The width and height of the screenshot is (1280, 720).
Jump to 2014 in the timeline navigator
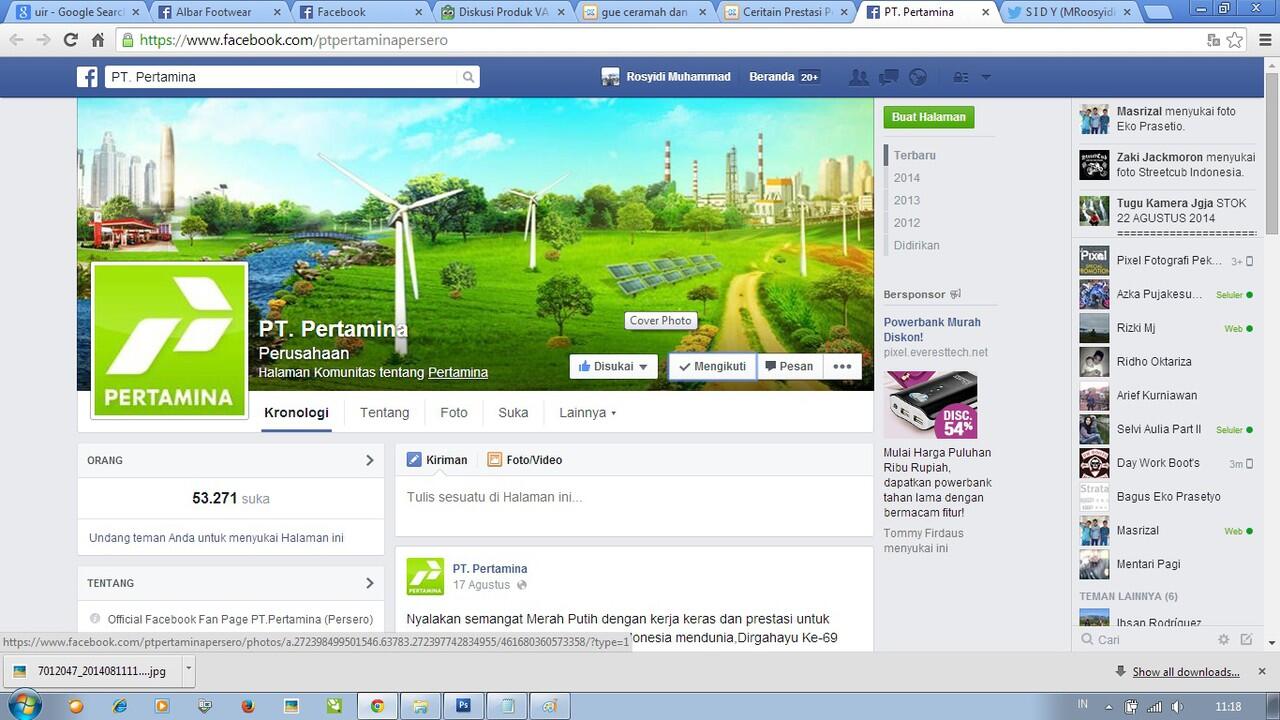click(x=907, y=178)
